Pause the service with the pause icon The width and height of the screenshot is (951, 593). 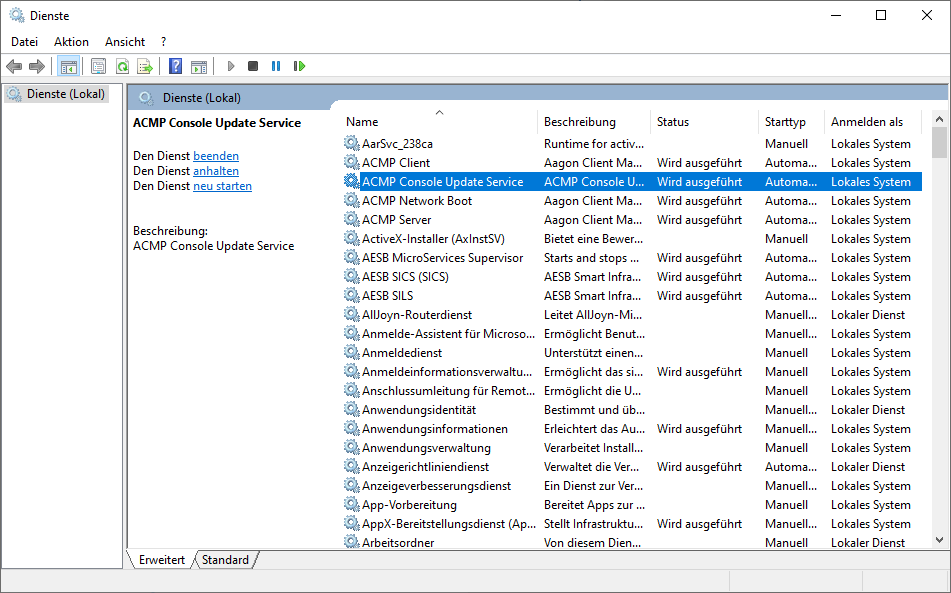pos(275,65)
